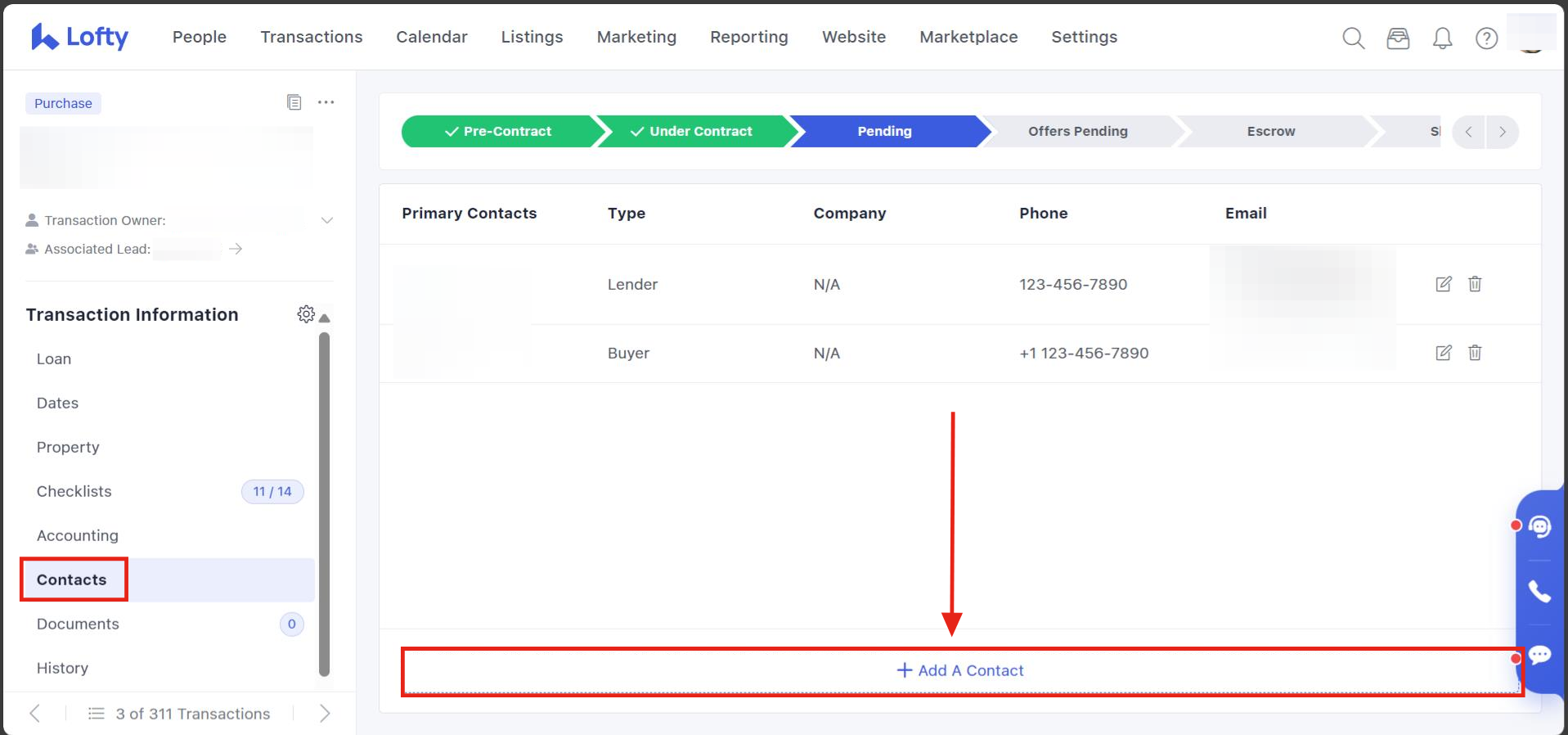Collapse the Transaction Information section
The image size is (1568, 735).
coord(325,318)
